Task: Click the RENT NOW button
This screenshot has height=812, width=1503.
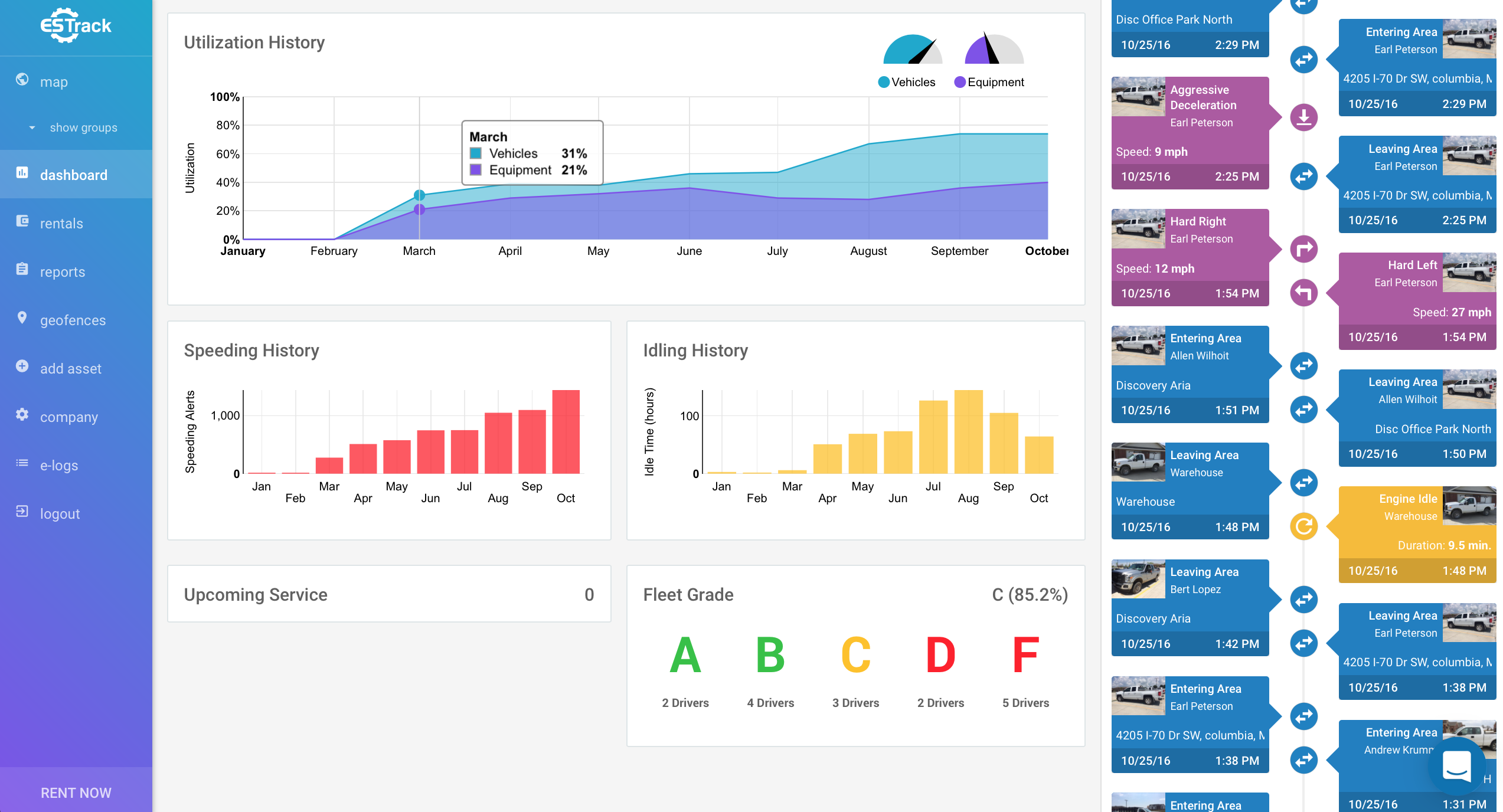Action: coord(76,793)
